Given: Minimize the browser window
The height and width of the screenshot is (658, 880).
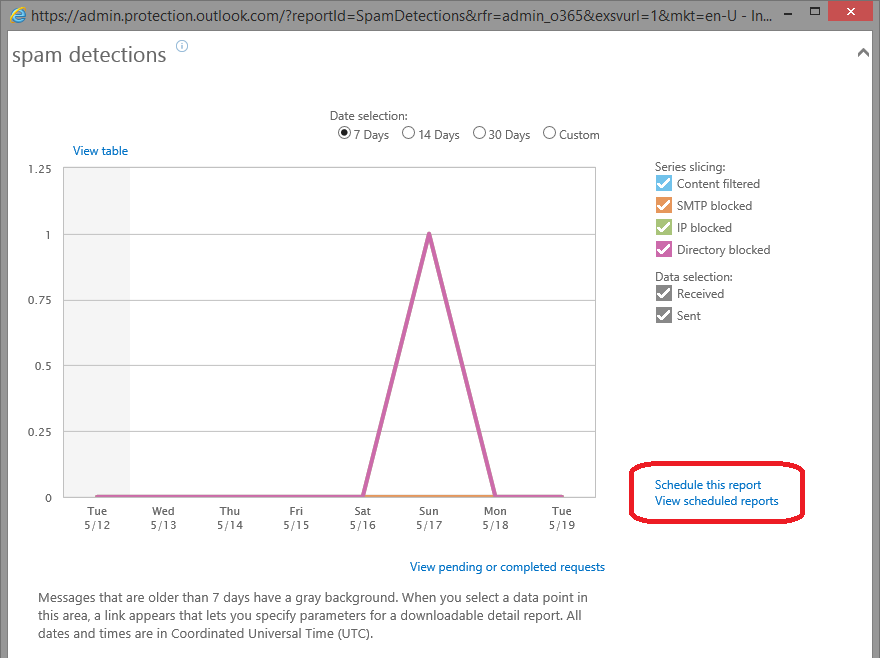Looking at the screenshot, I should point(788,12).
